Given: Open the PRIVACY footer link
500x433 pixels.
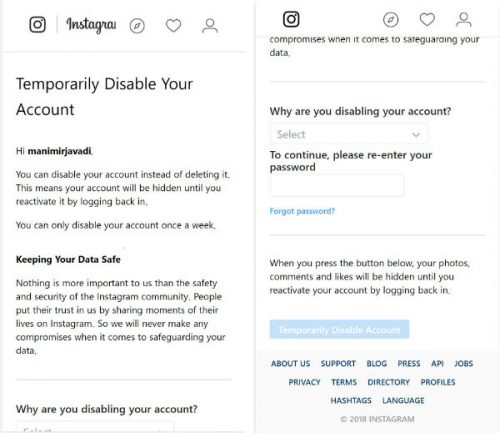Looking at the screenshot, I should tap(304, 382).
